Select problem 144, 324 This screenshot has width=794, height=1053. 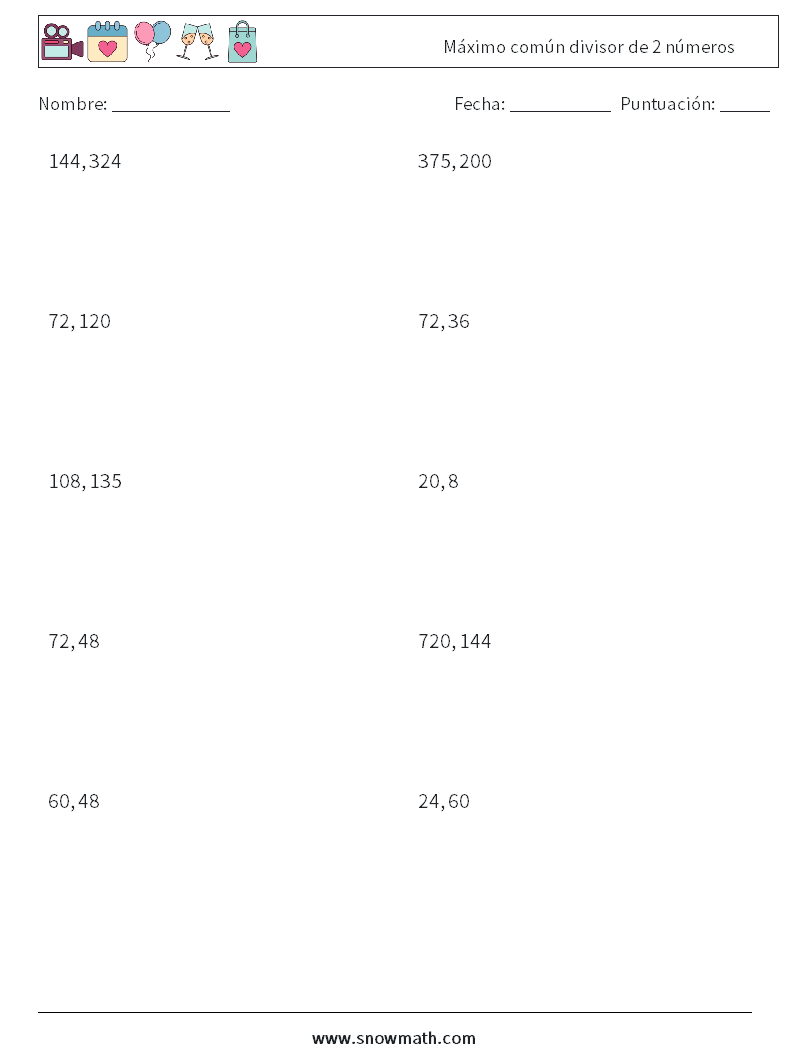[x=85, y=161]
